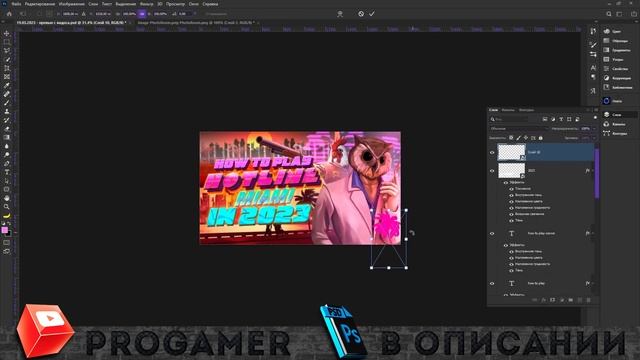Filter layers by type layers icon

click(x=561, y=119)
